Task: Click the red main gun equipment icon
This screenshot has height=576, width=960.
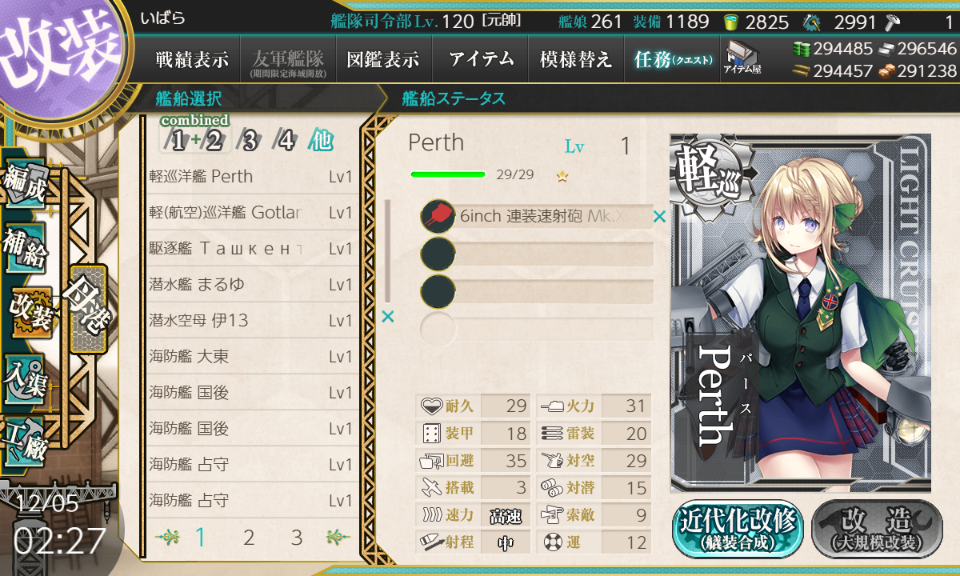Action: 438,216
